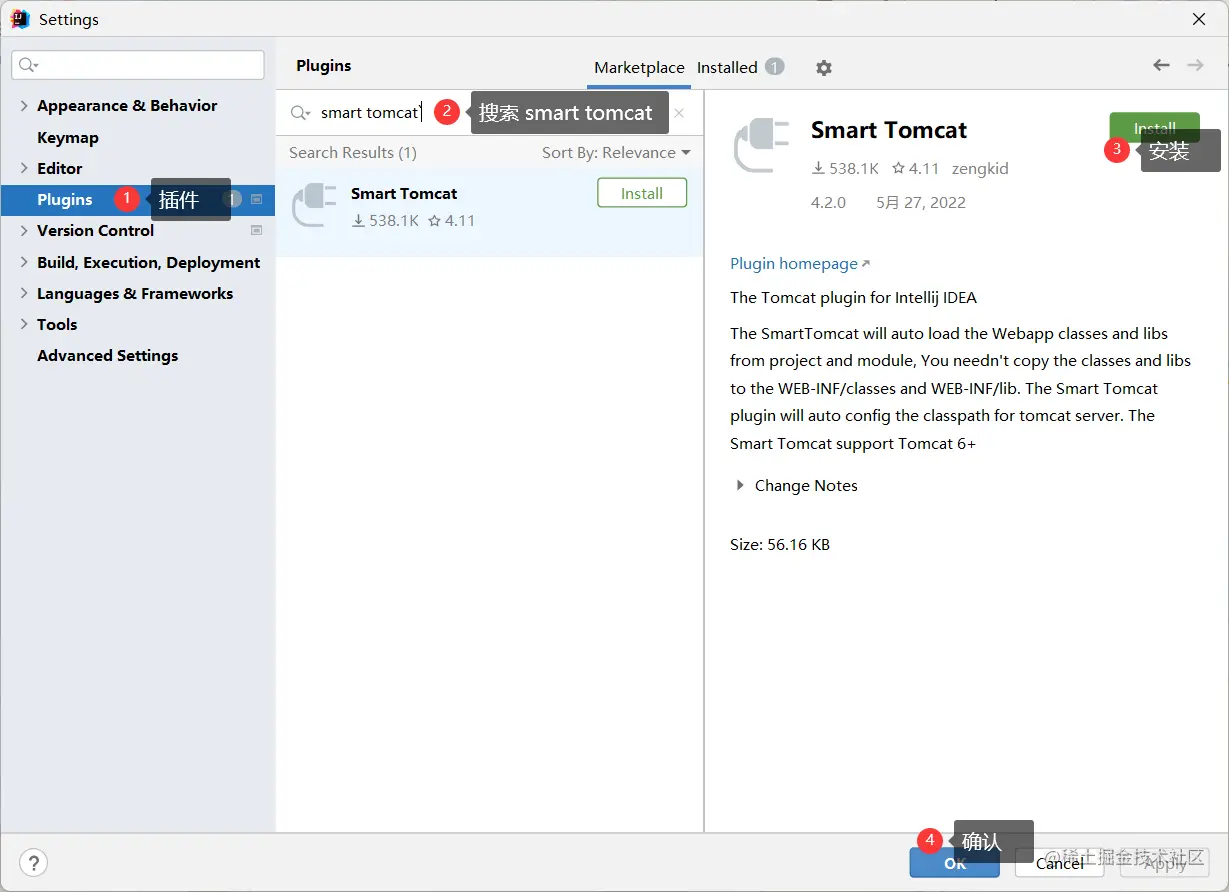Click the zengkid vendor name
Viewport: 1229px width, 892px height.
(x=980, y=169)
